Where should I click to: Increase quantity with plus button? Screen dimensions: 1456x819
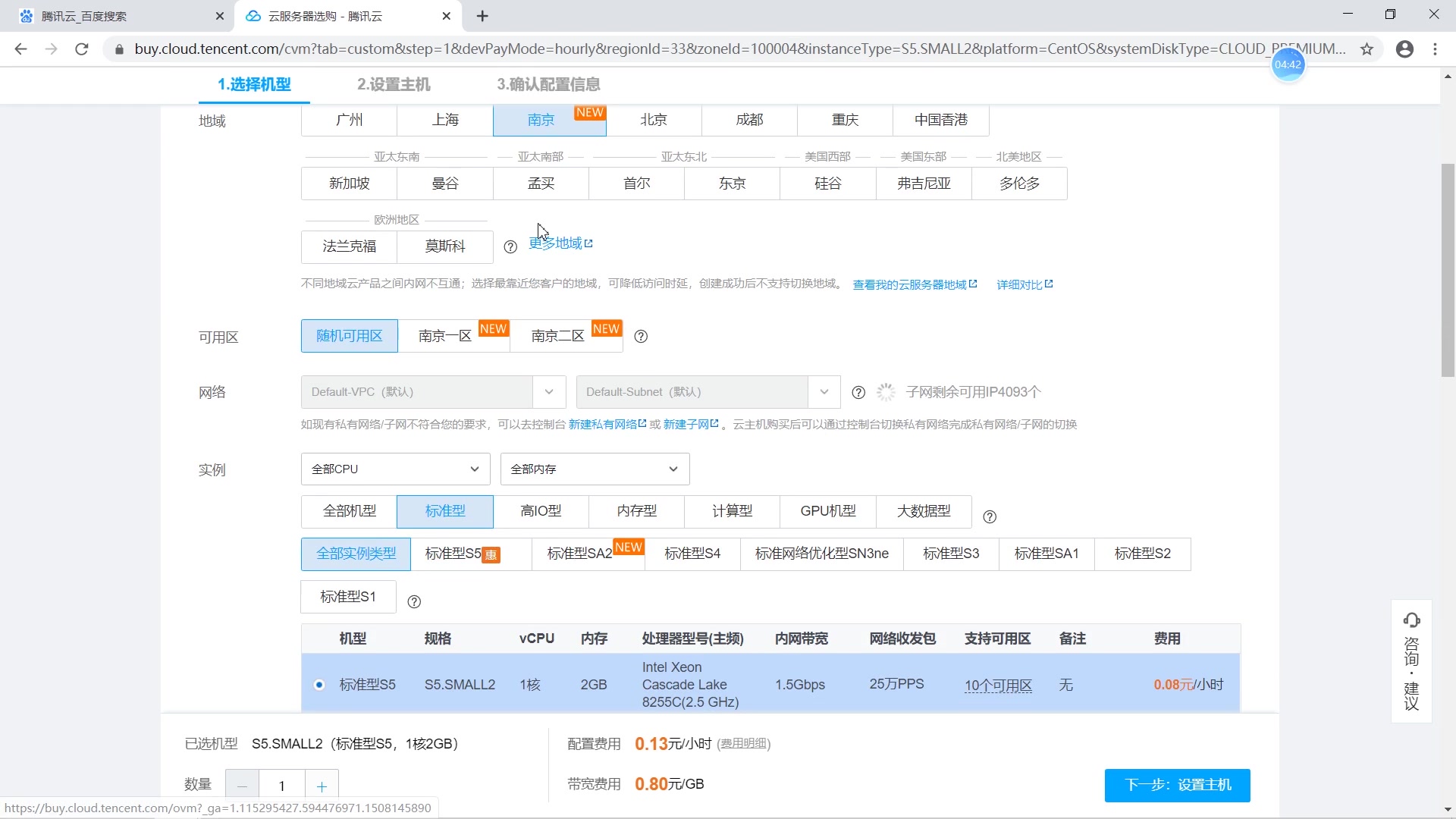(322, 786)
